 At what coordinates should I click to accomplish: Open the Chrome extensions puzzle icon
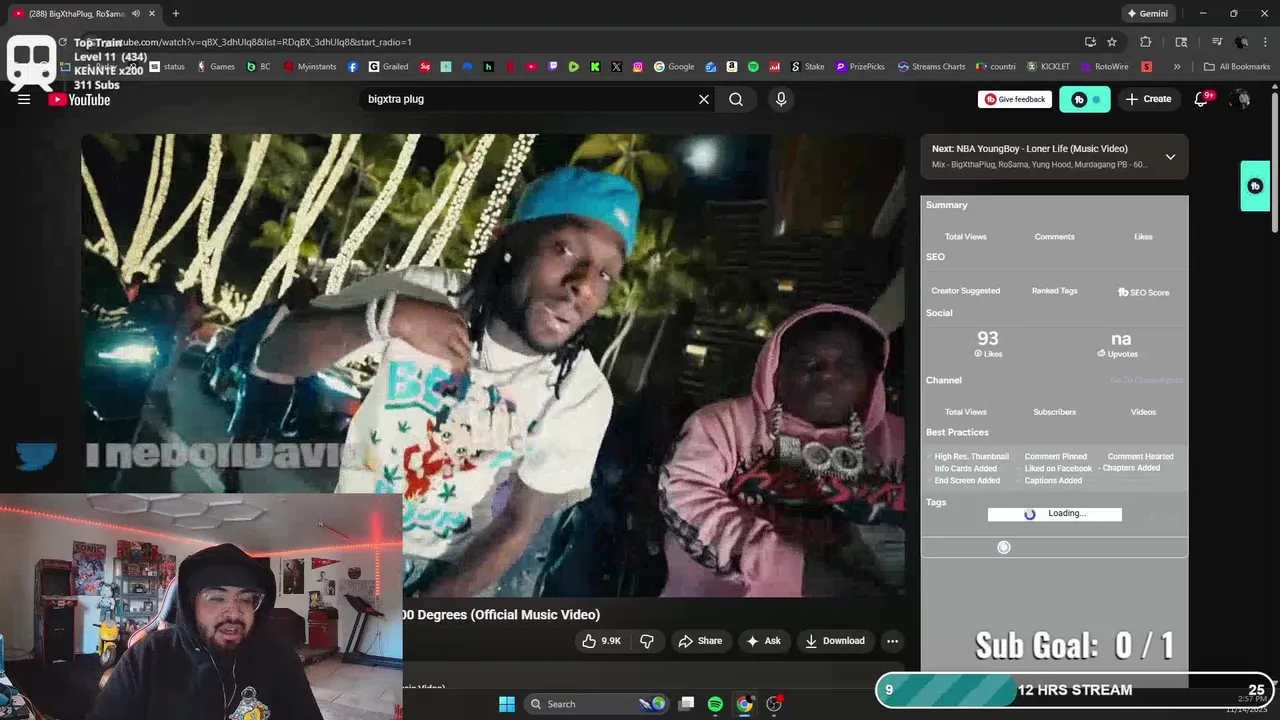click(1146, 42)
